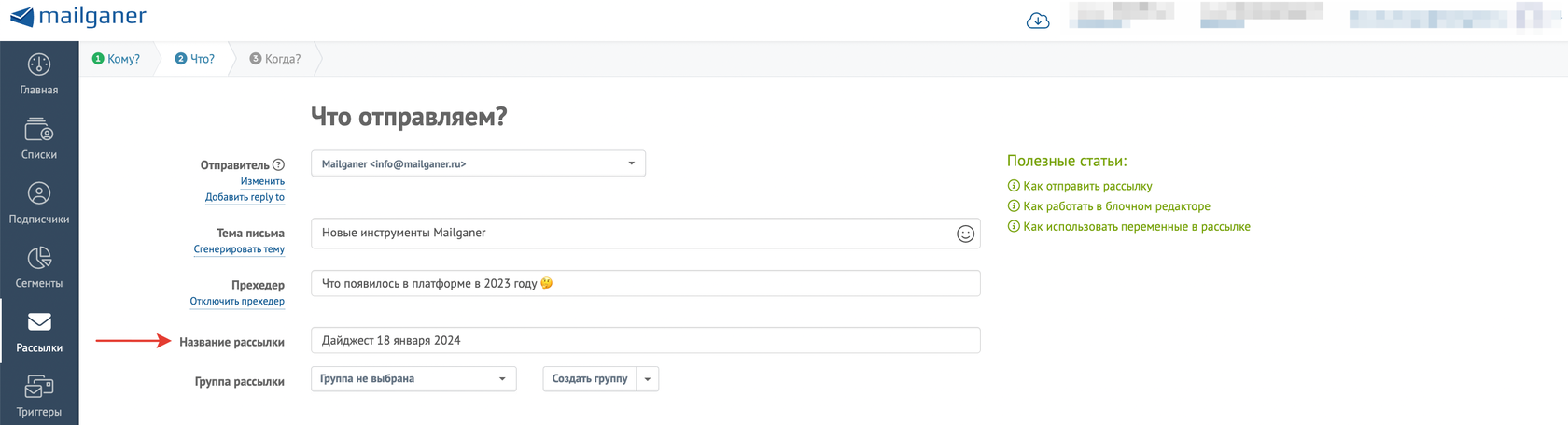Go to Подписчики sidebar icon
Viewport: 1568px width, 425px height.
[x=39, y=193]
